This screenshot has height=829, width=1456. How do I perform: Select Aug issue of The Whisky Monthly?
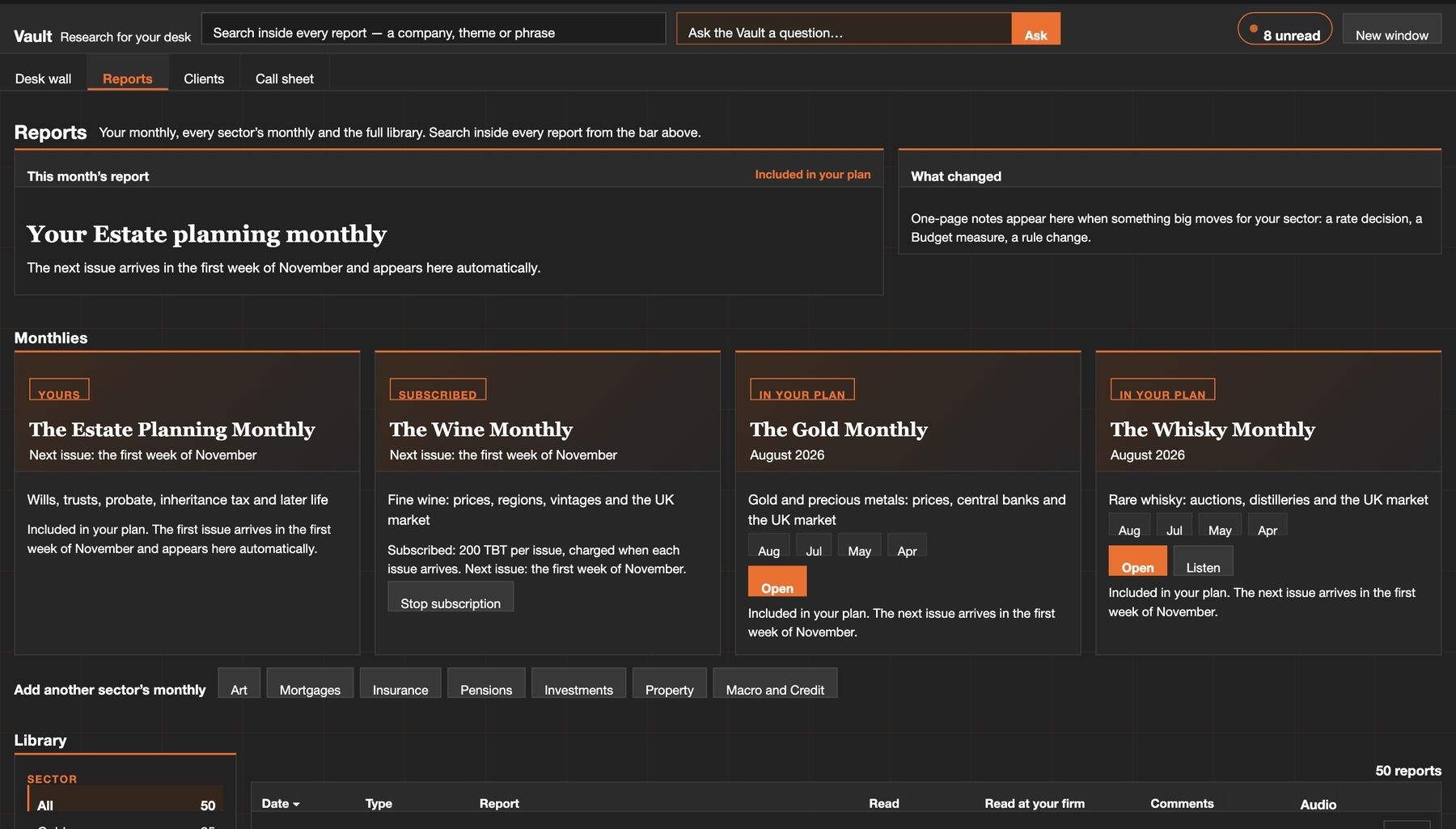pyautogui.click(x=1129, y=525)
